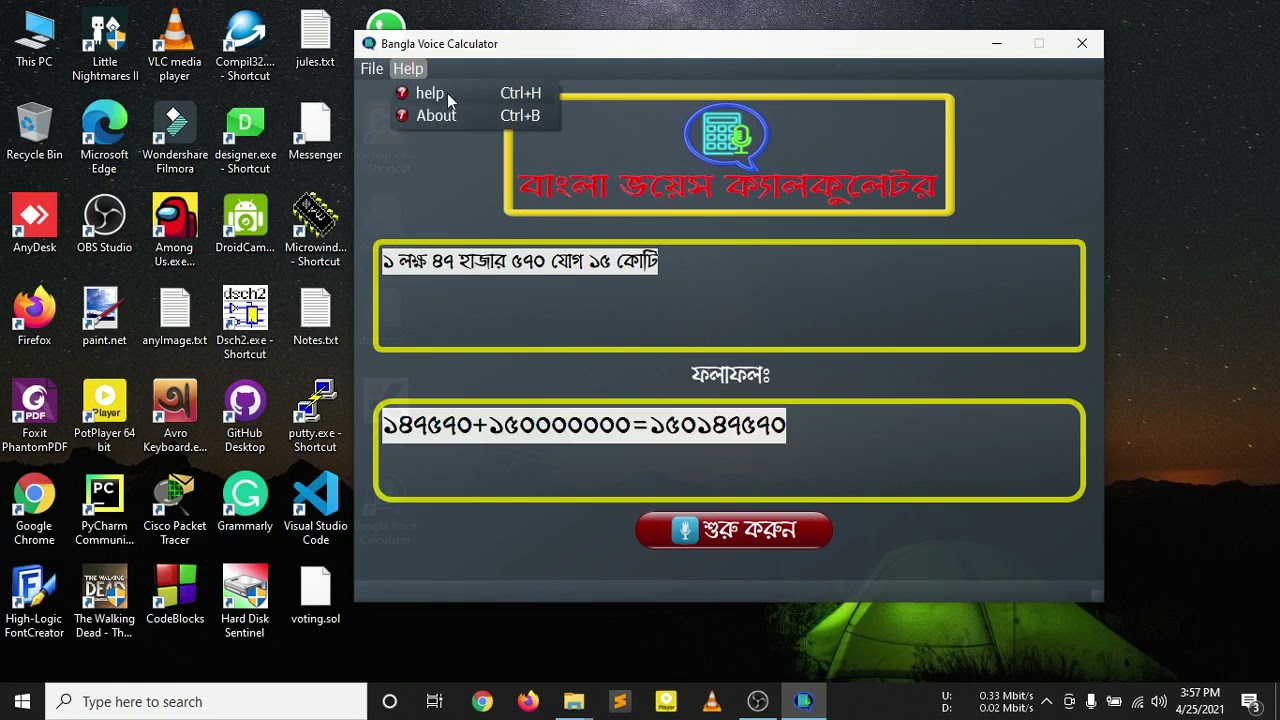Click the result output text box

click(729, 450)
